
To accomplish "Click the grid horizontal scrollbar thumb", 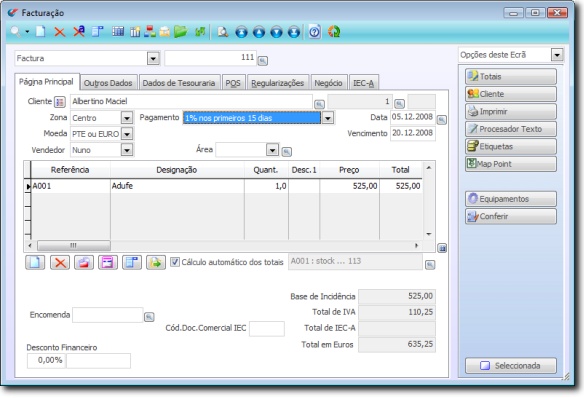I will 74,245.
